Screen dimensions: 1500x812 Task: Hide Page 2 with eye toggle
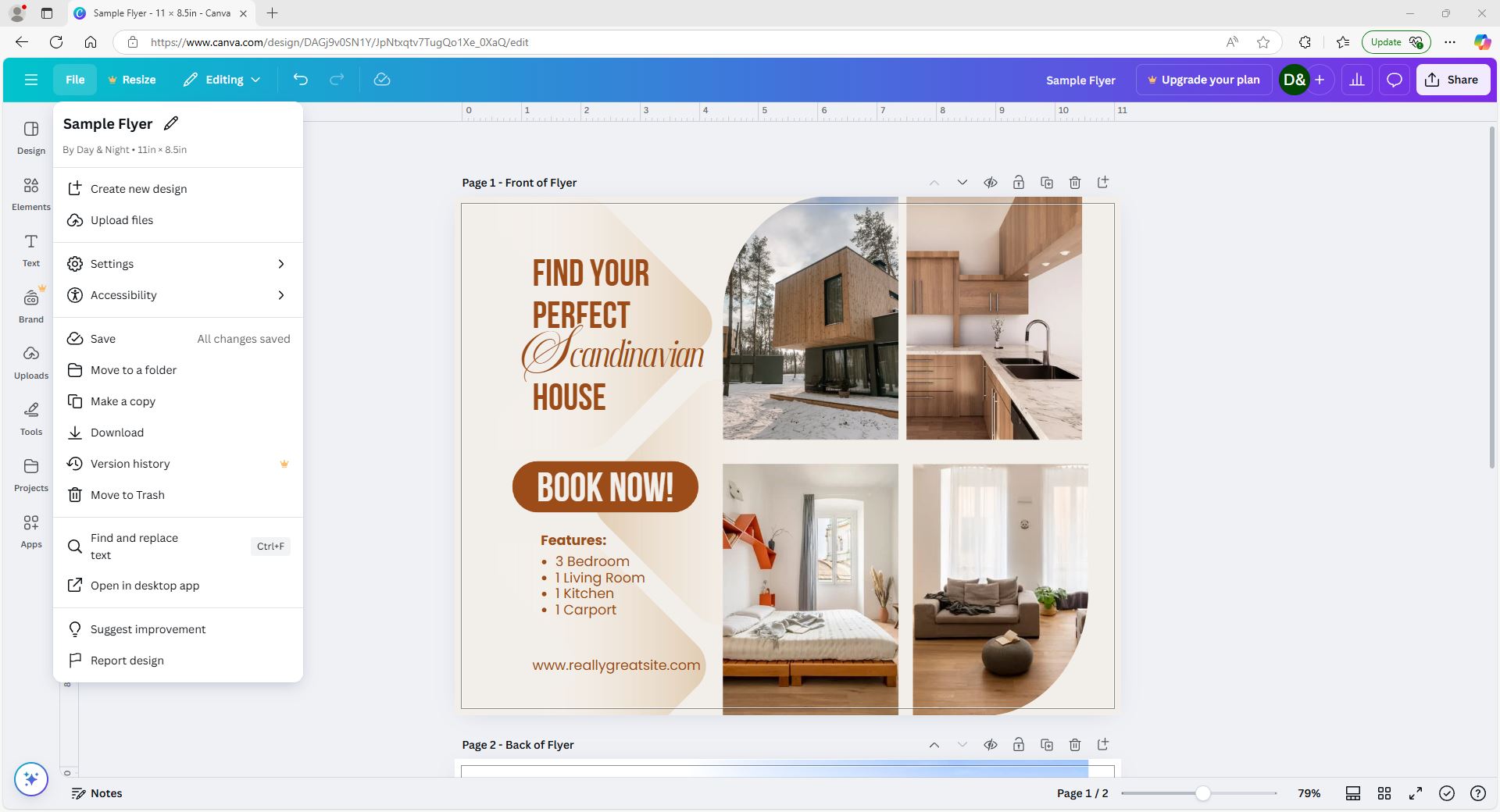click(990, 745)
